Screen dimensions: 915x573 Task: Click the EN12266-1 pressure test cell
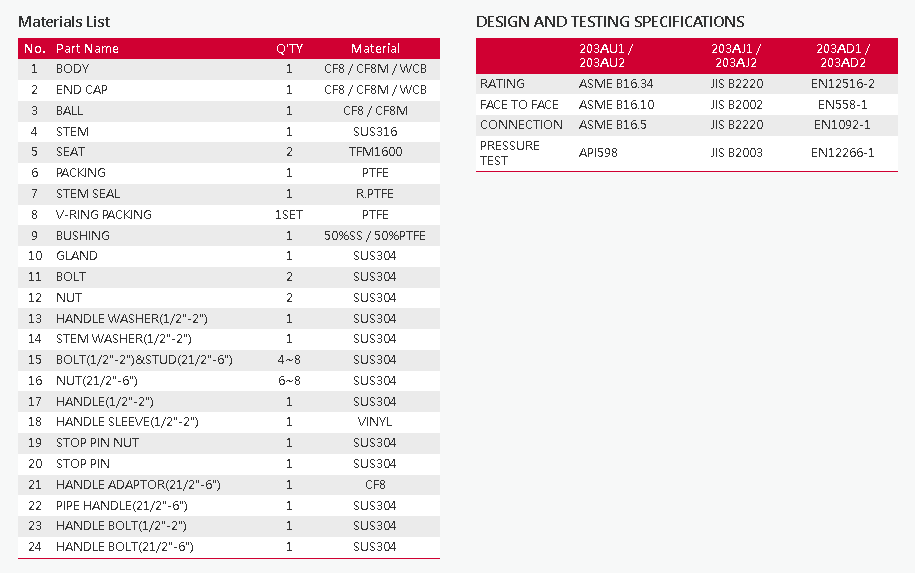843,153
